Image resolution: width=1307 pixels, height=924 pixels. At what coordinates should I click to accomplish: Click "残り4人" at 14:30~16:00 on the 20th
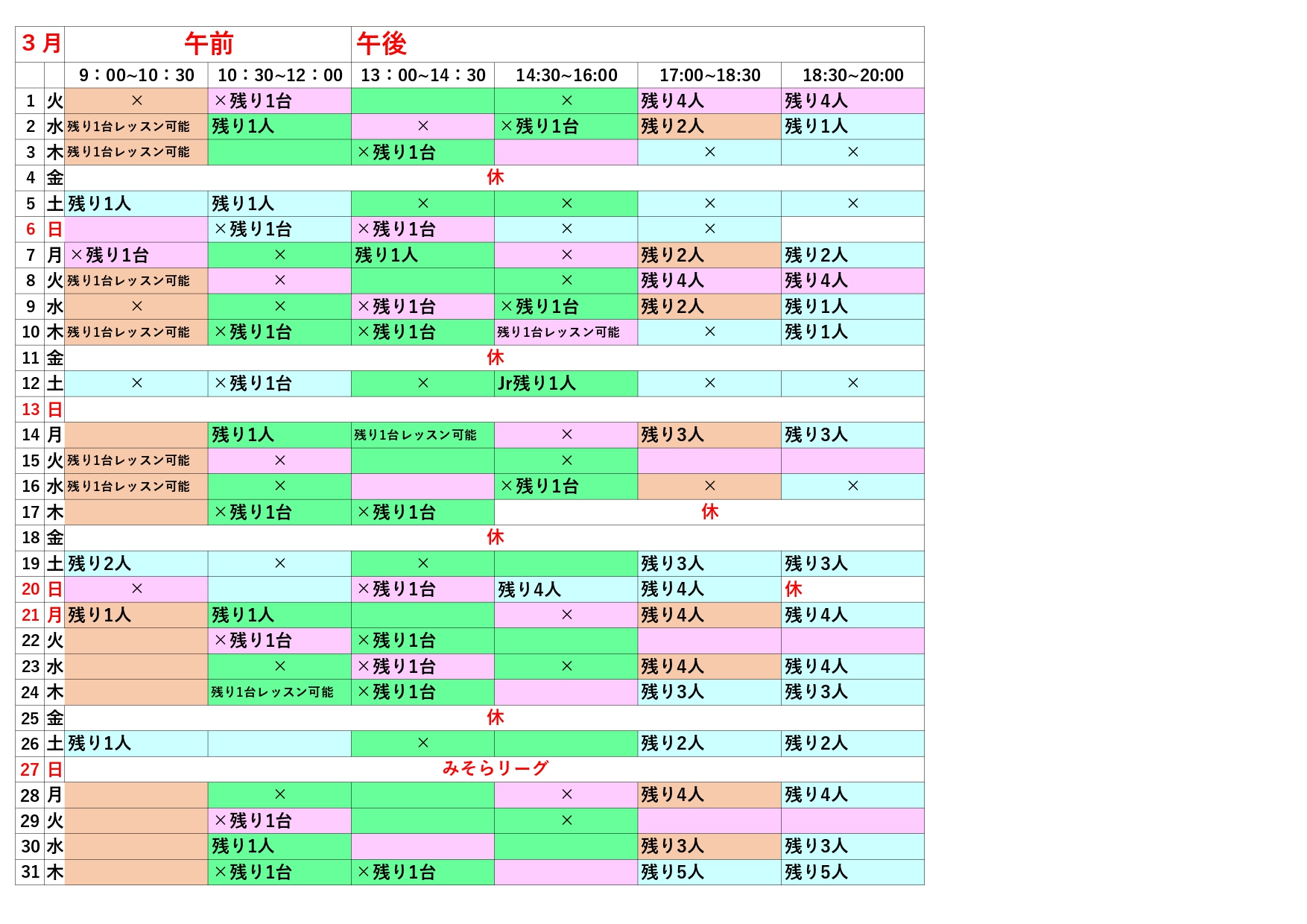point(529,589)
